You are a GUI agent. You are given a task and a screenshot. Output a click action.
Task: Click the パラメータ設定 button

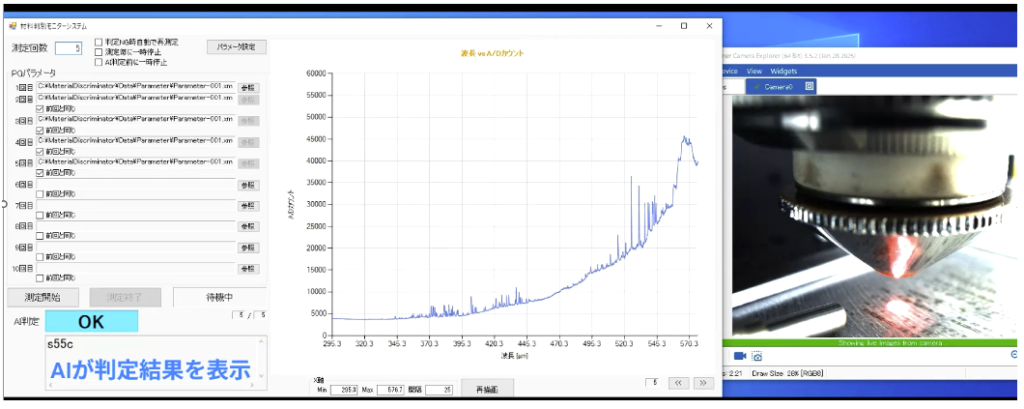(237, 46)
